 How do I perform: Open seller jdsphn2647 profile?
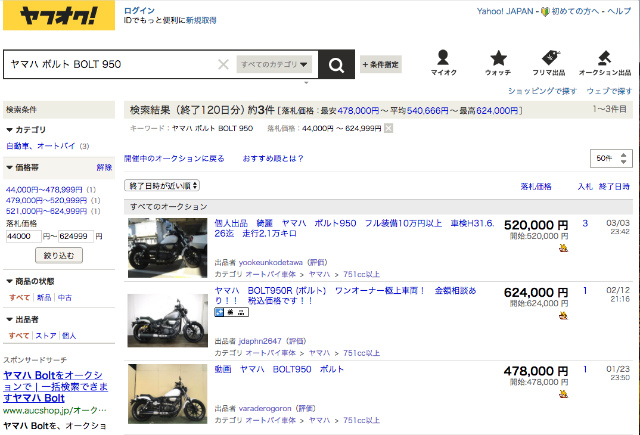pyautogui.click(x=260, y=341)
